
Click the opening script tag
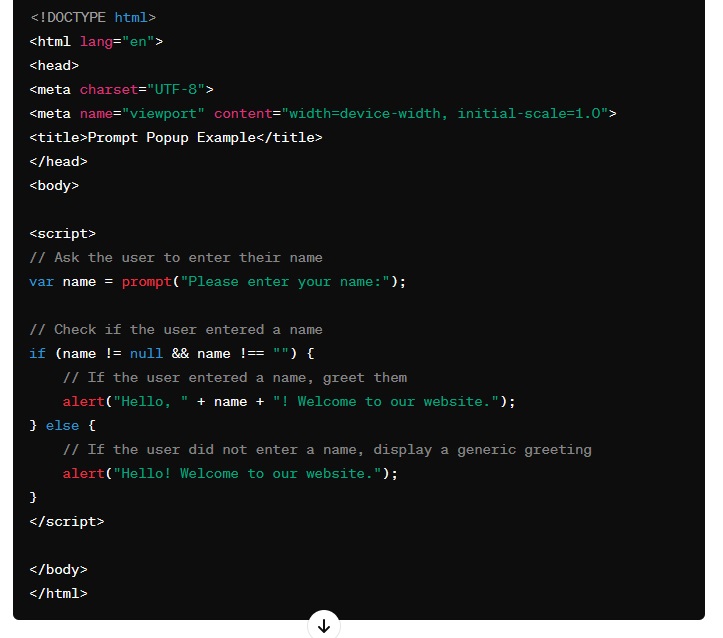pos(62,233)
